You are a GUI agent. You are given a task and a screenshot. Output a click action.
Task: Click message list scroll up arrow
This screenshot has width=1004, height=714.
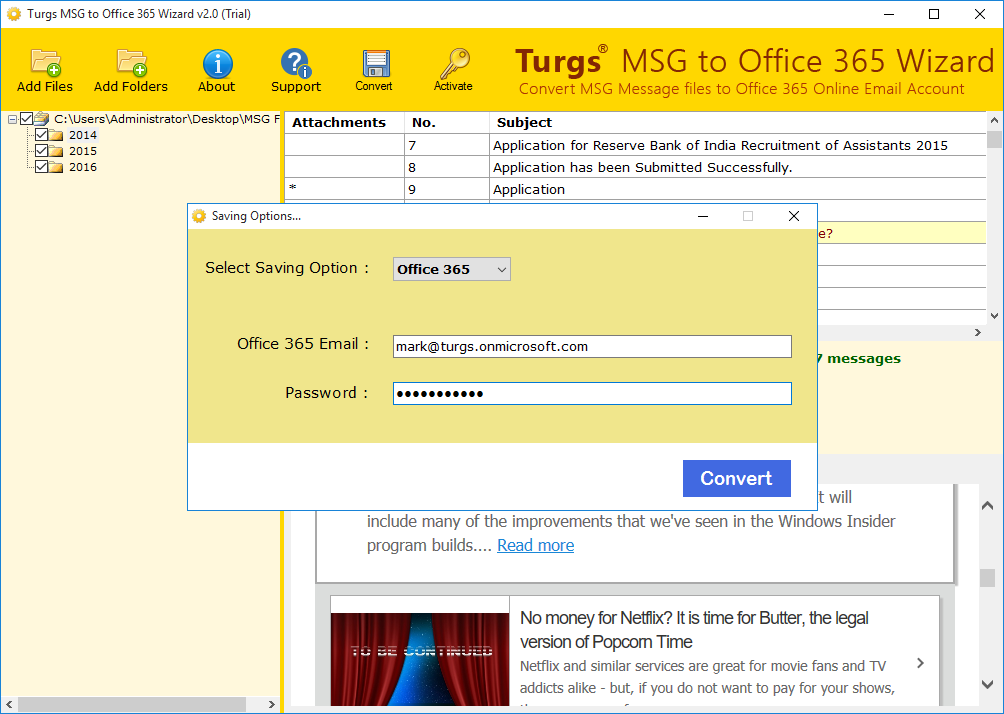tap(994, 120)
